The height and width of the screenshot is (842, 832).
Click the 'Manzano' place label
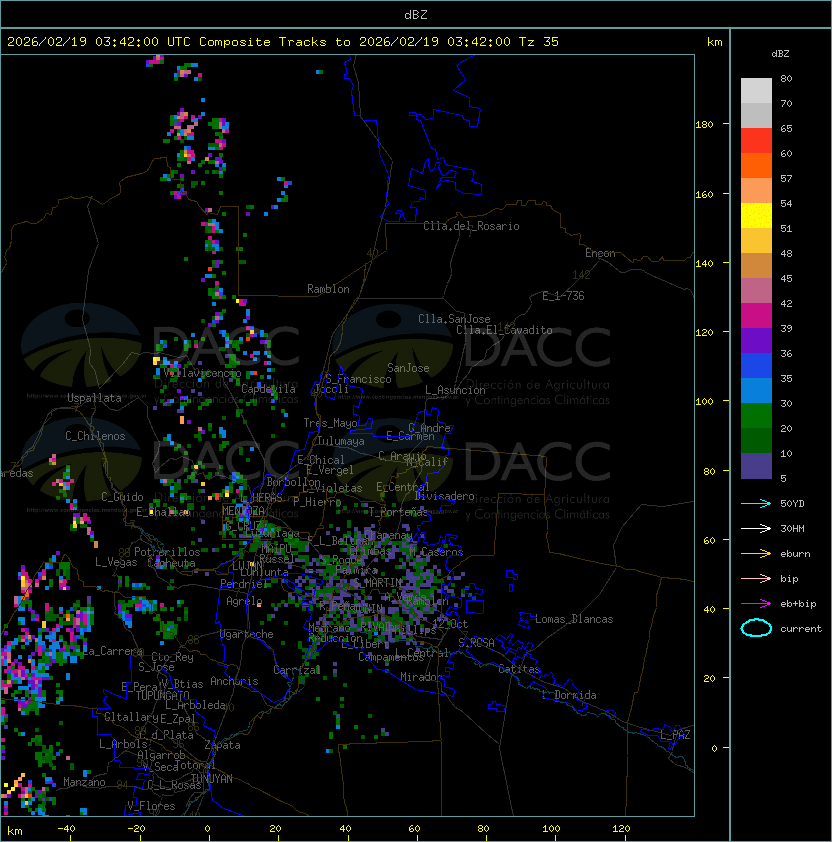(x=84, y=782)
